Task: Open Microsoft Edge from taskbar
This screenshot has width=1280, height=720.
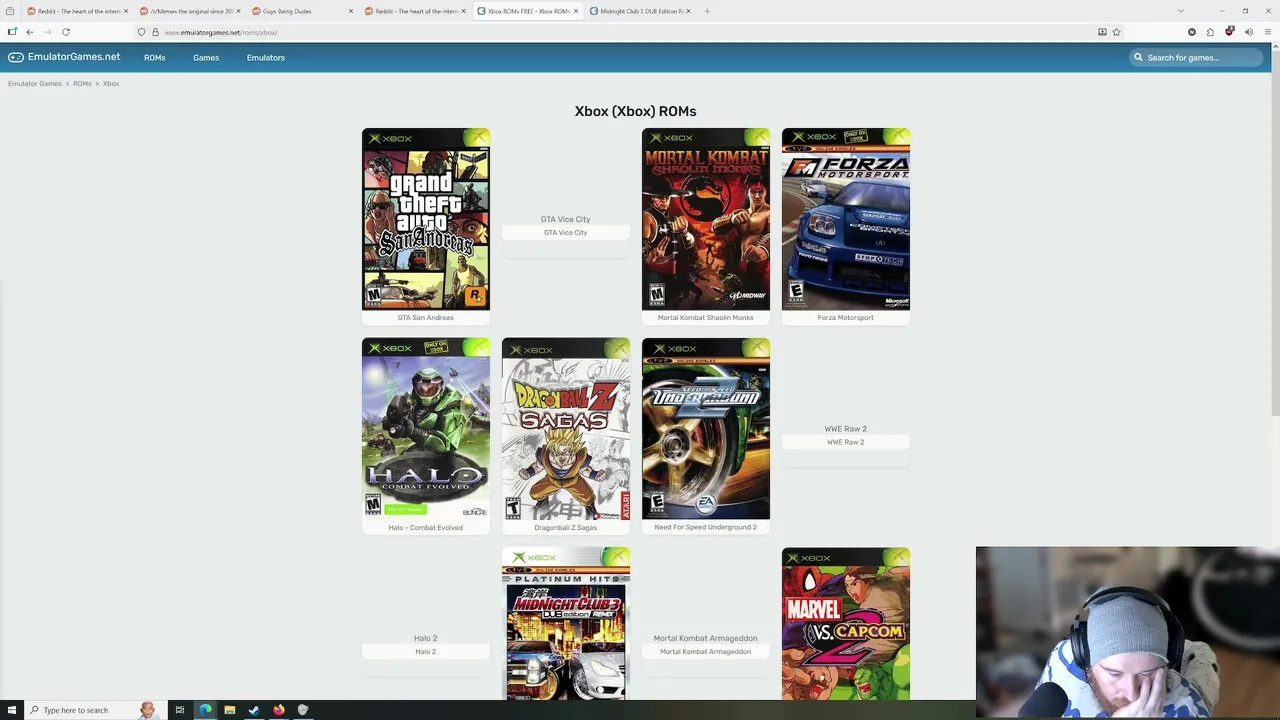Action: (x=205, y=710)
